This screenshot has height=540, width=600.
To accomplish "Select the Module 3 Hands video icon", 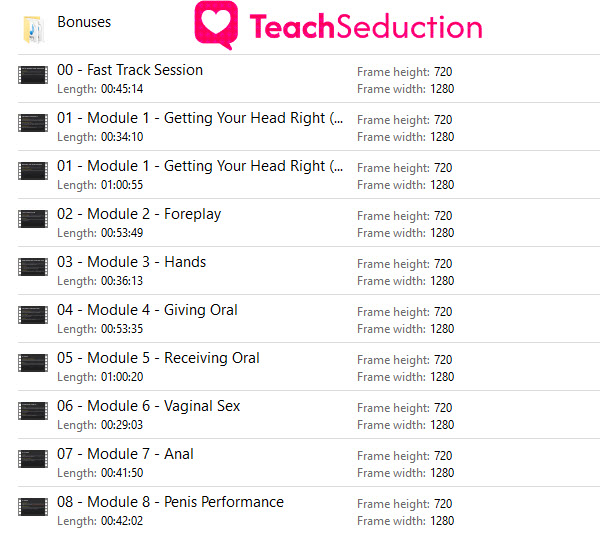I will click(33, 267).
